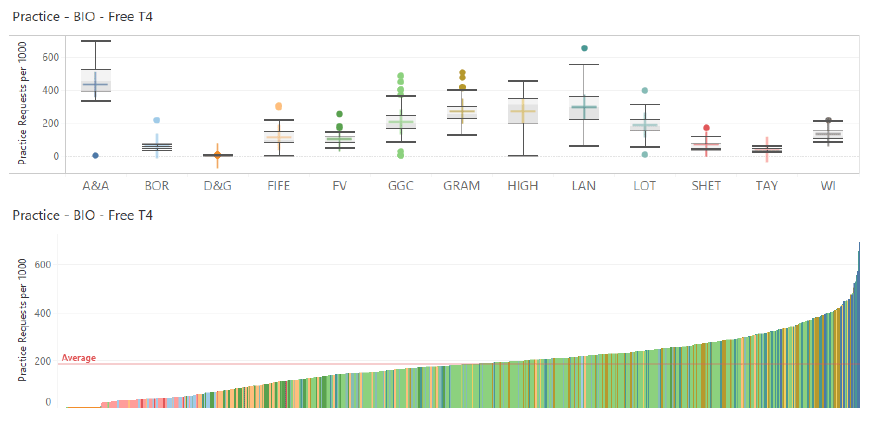Image resolution: width=873 pixels, height=422 pixels.
Task: Click the LAN outlier dot above 600
Action: pos(584,48)
